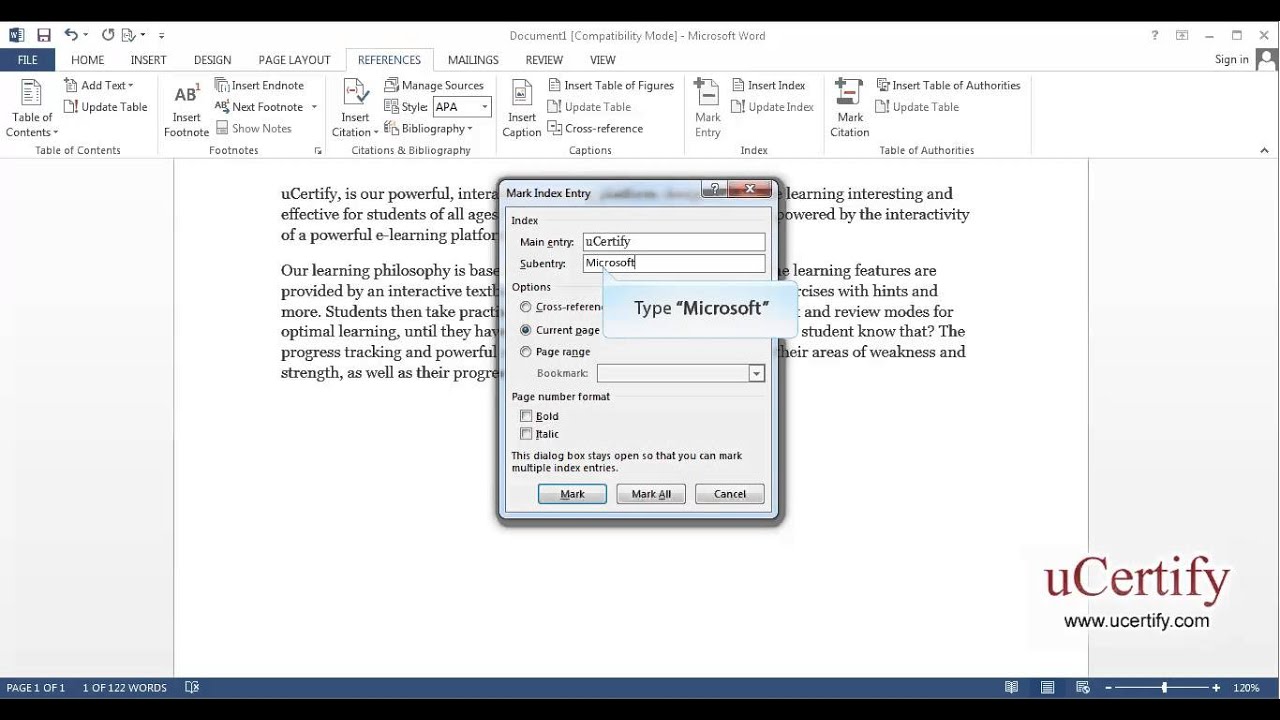Click Insert Index

pyautogui.click(x=768, y=85)
